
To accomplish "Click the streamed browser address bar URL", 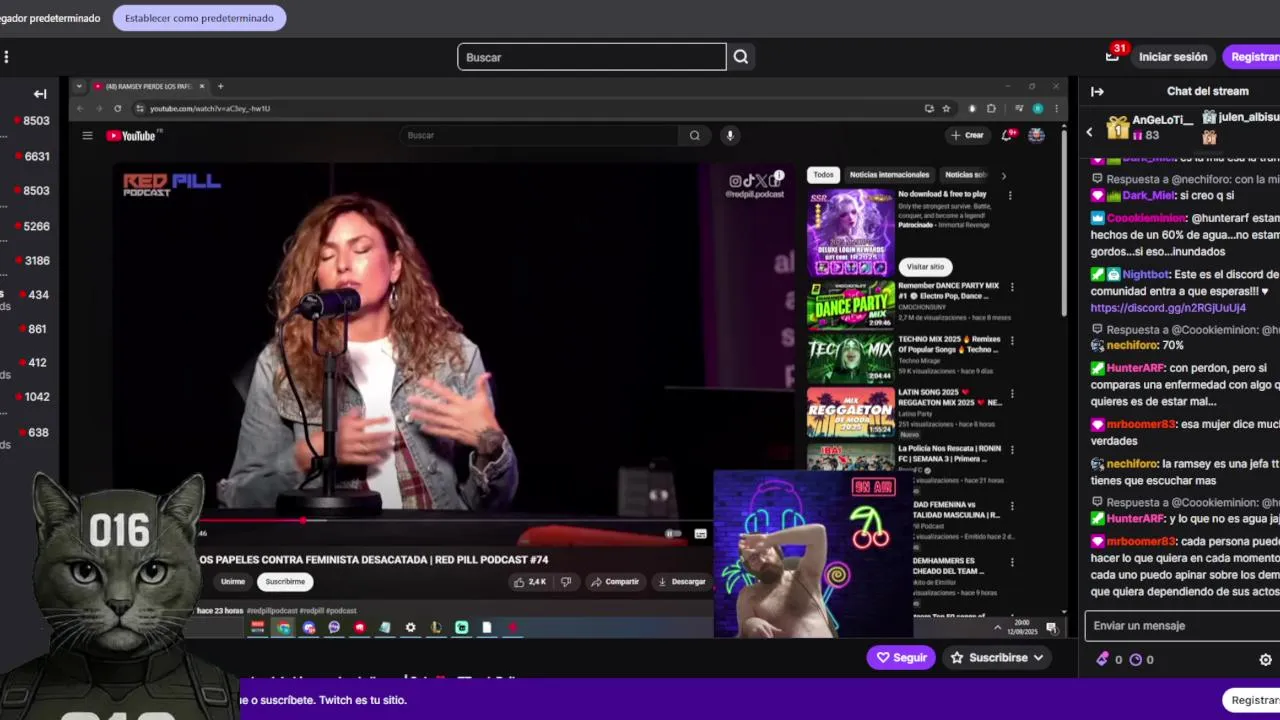I will pyautogui.click(x=210, y=108).
